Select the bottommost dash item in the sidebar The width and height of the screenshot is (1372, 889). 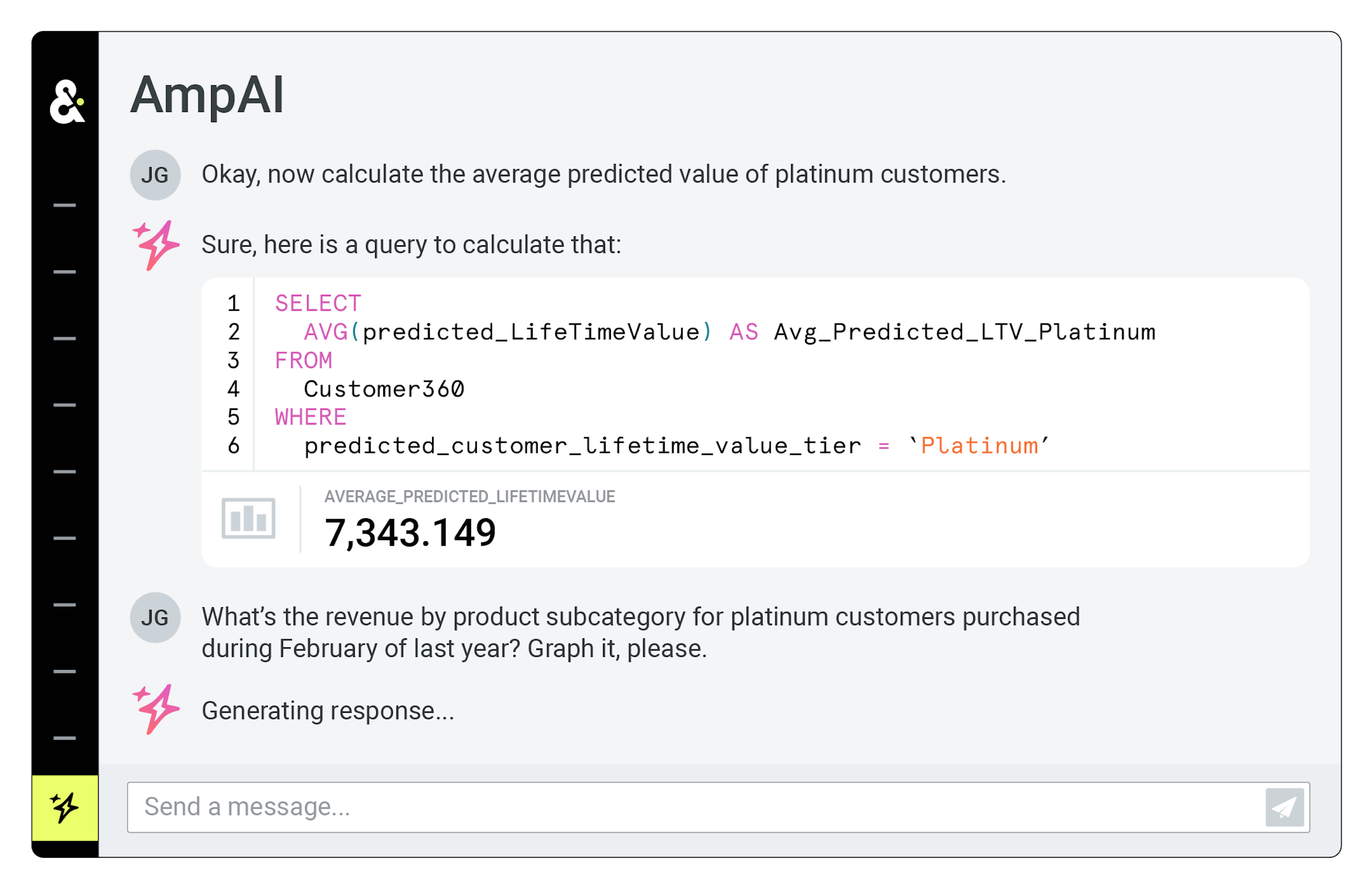coord(64,738)
